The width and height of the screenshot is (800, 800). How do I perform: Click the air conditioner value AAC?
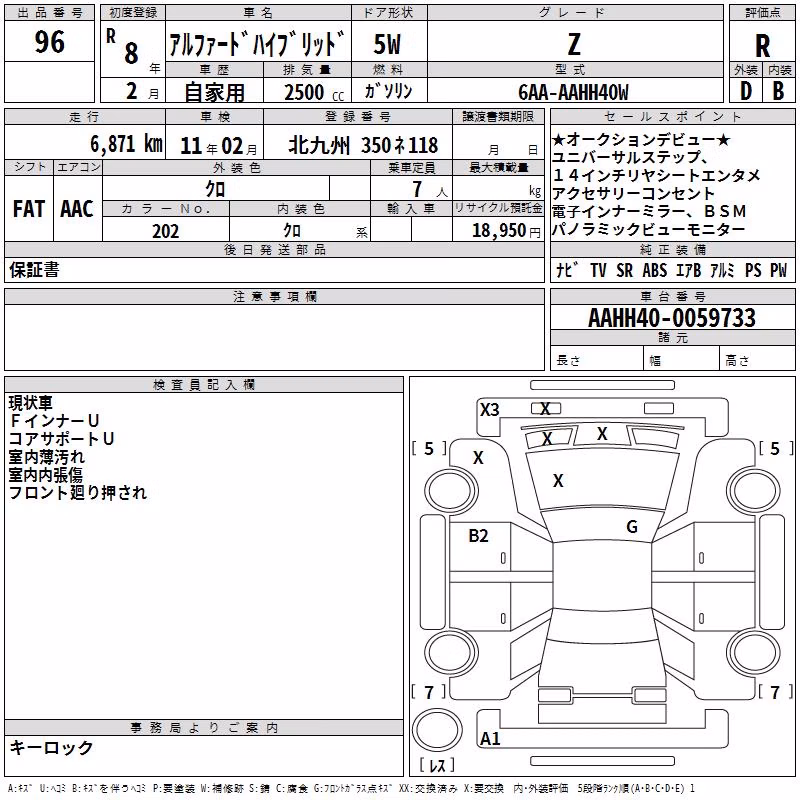77,209
